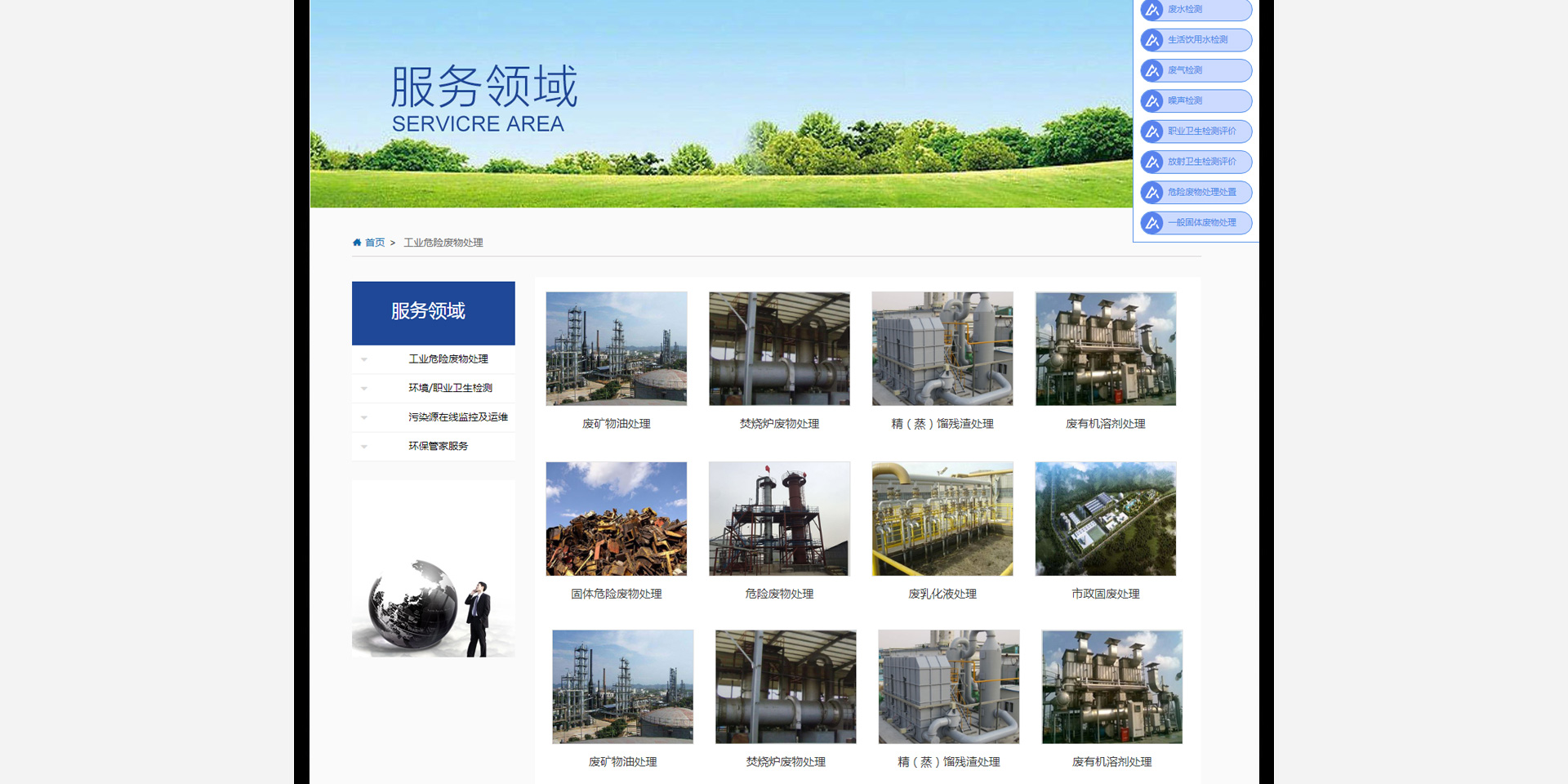Click the bottom-row 废矿物油处理 caption
This screenshot has width=1568, height=784.
(623, 762)
